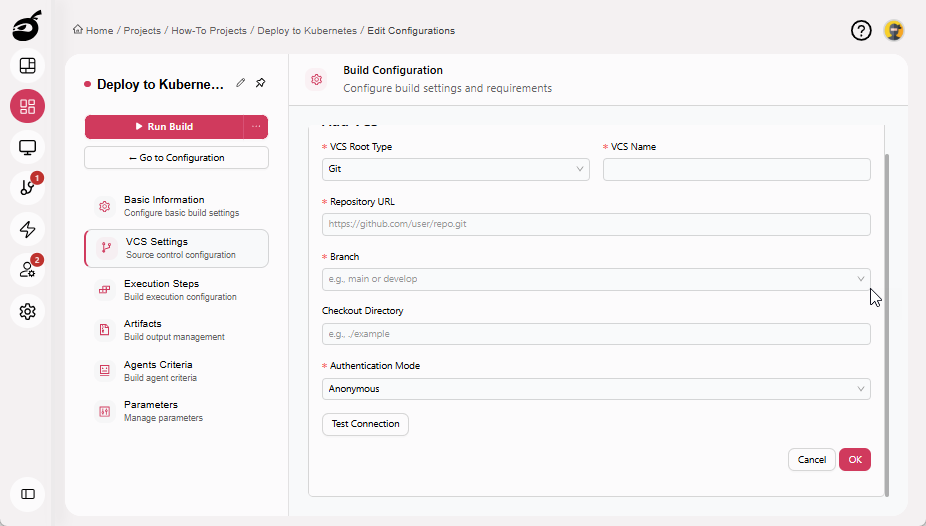The height and width of the screenshot is (526, 926).
Task: Click the Run Build button
Action: pos(164,126)
